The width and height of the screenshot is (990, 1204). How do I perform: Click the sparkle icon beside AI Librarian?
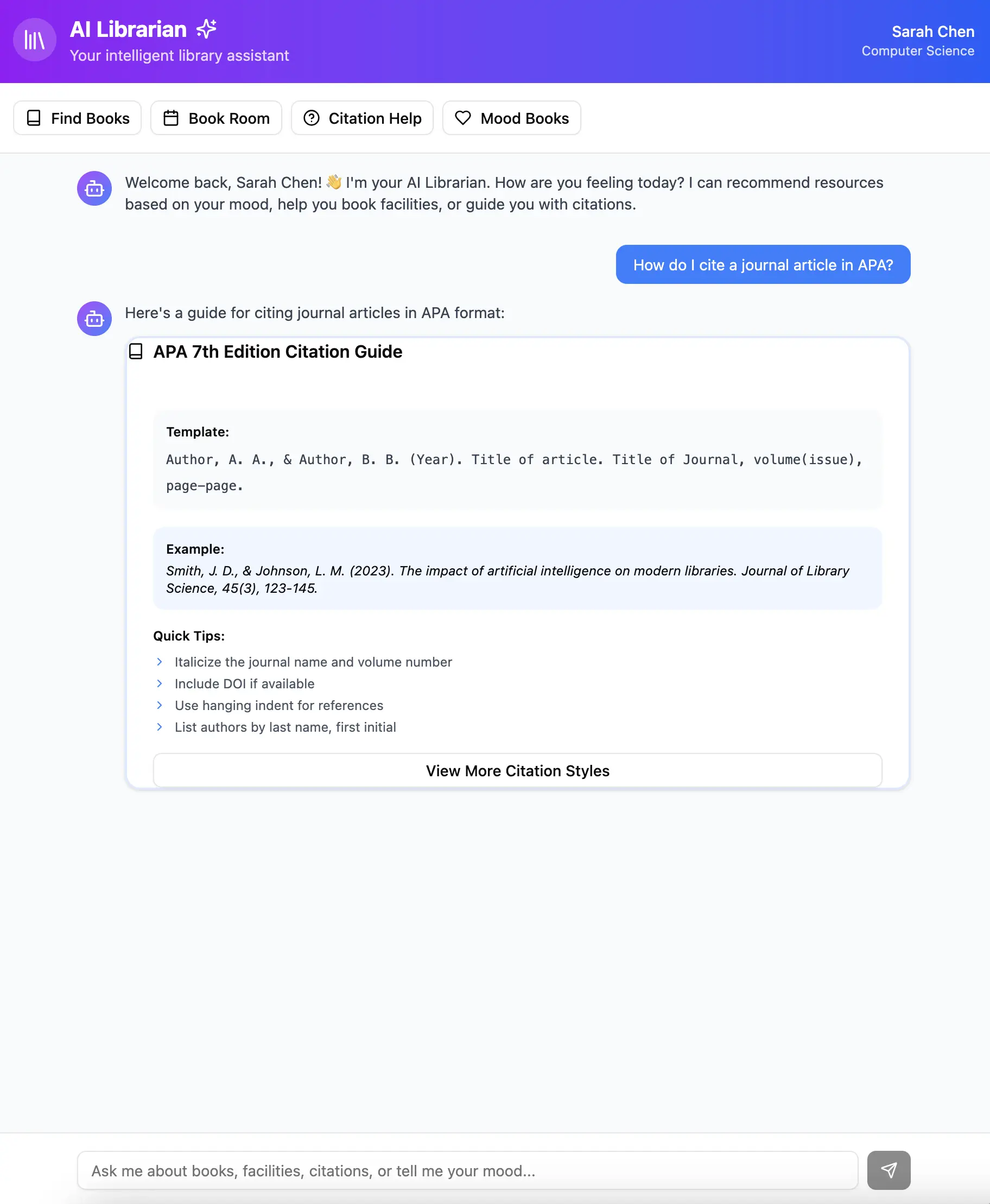point(206,29)
